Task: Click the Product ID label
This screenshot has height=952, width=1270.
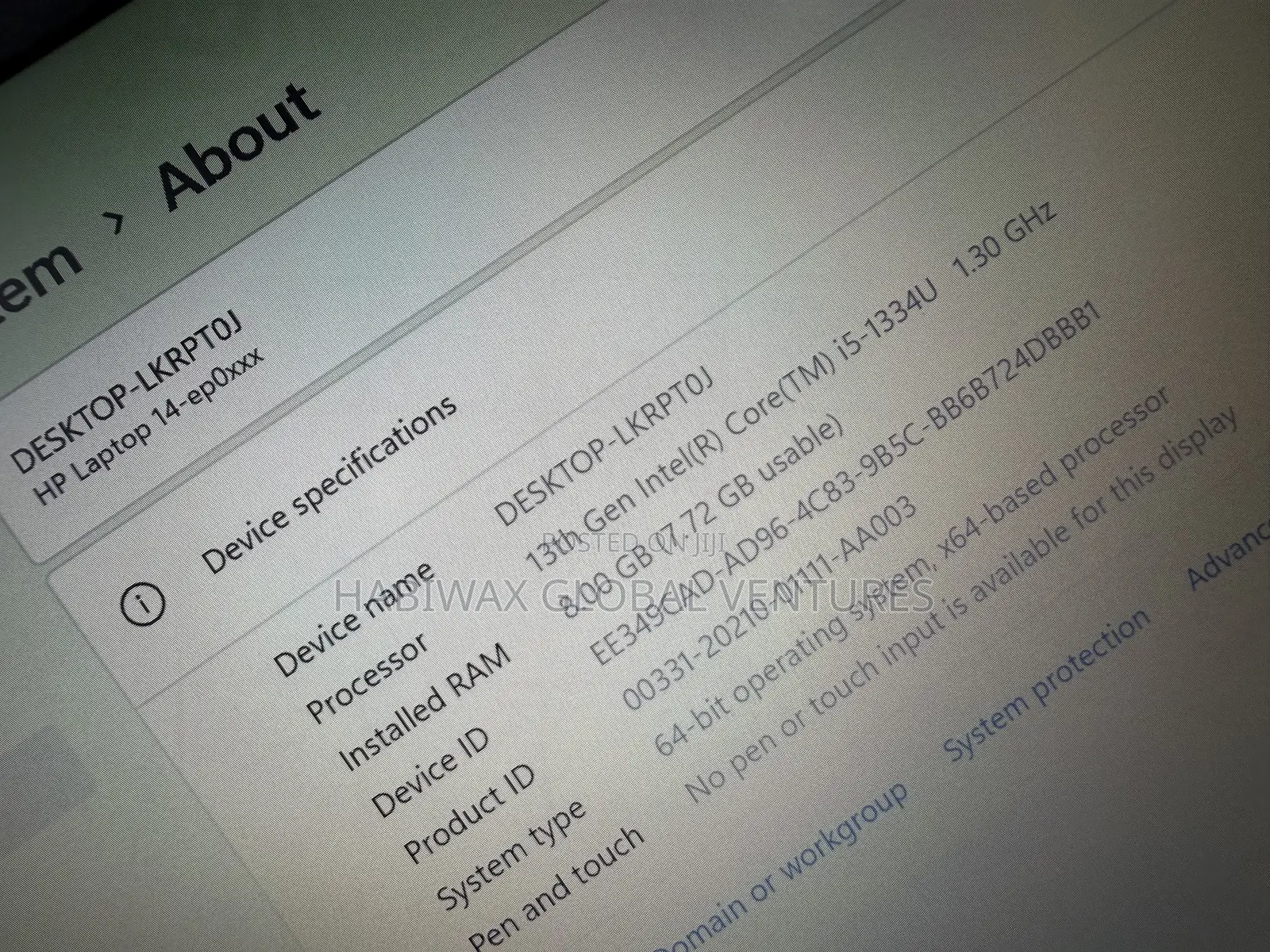Action: click(469, 812)
